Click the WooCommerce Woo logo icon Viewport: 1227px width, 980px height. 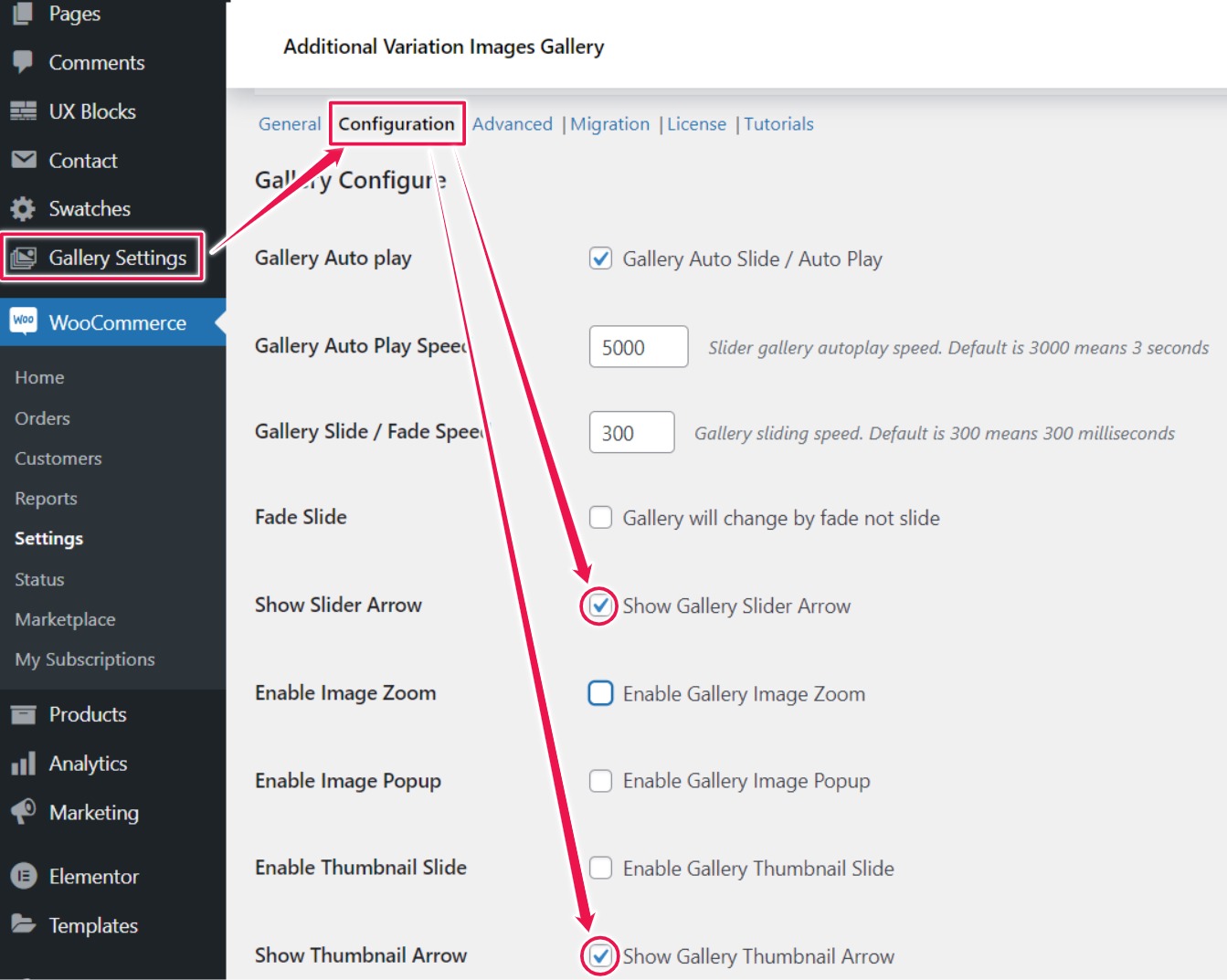point(23,321)
